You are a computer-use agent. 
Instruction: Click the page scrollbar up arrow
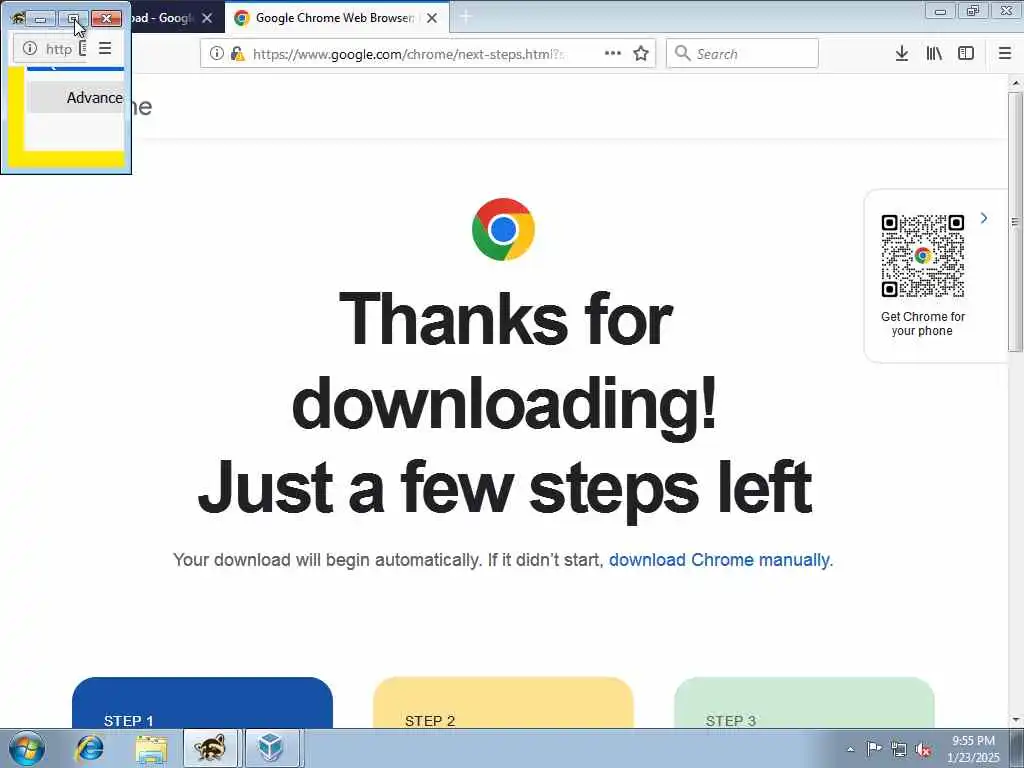(1016, 83)
